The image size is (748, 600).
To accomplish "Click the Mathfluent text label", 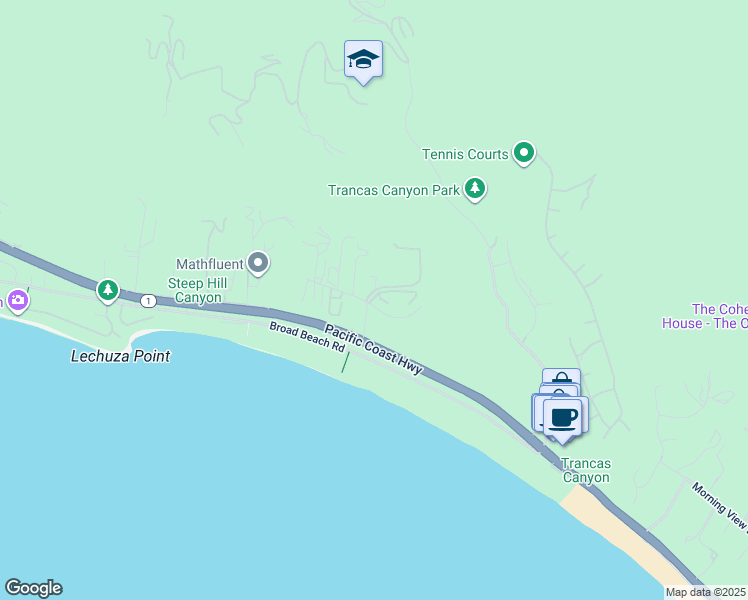I will click(x=210, y=264).
